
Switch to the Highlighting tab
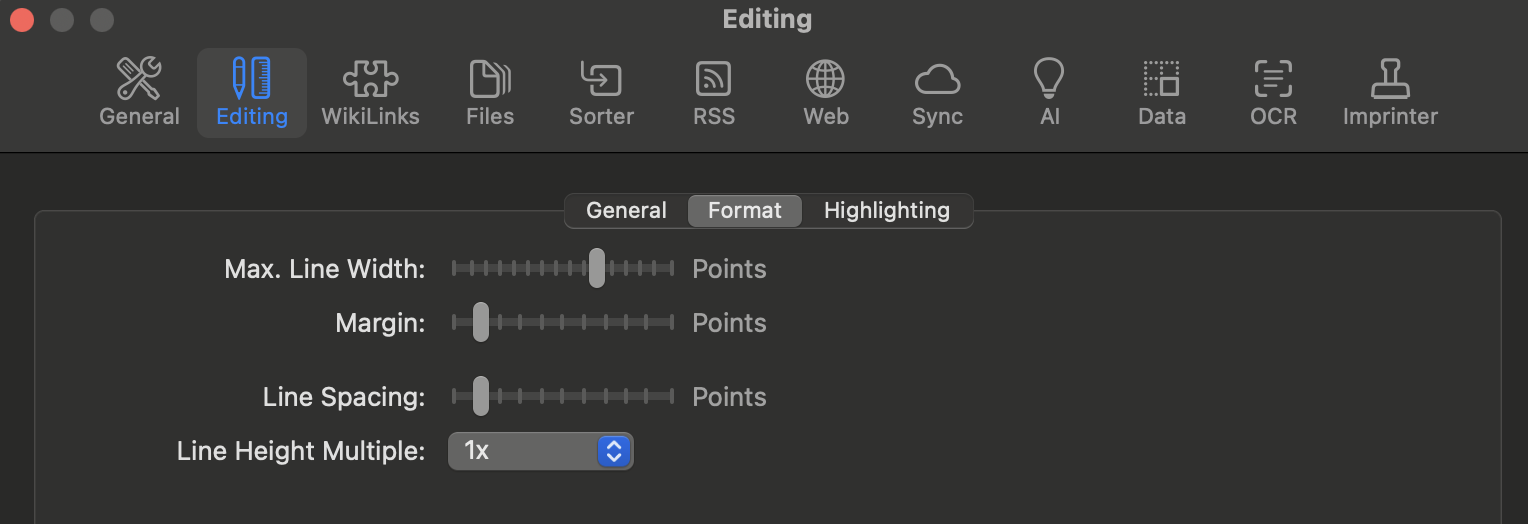[887, 211]
